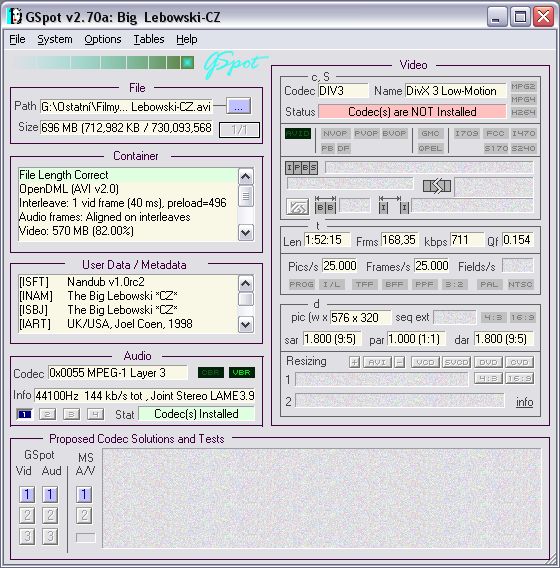Click the H264 codec indicator

[523, 112]
